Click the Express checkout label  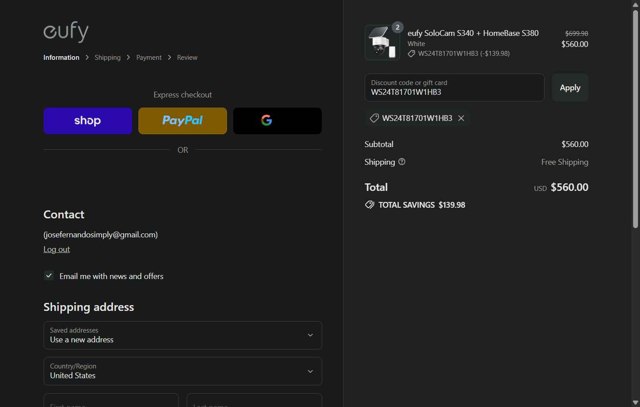(x=182, y=95)
